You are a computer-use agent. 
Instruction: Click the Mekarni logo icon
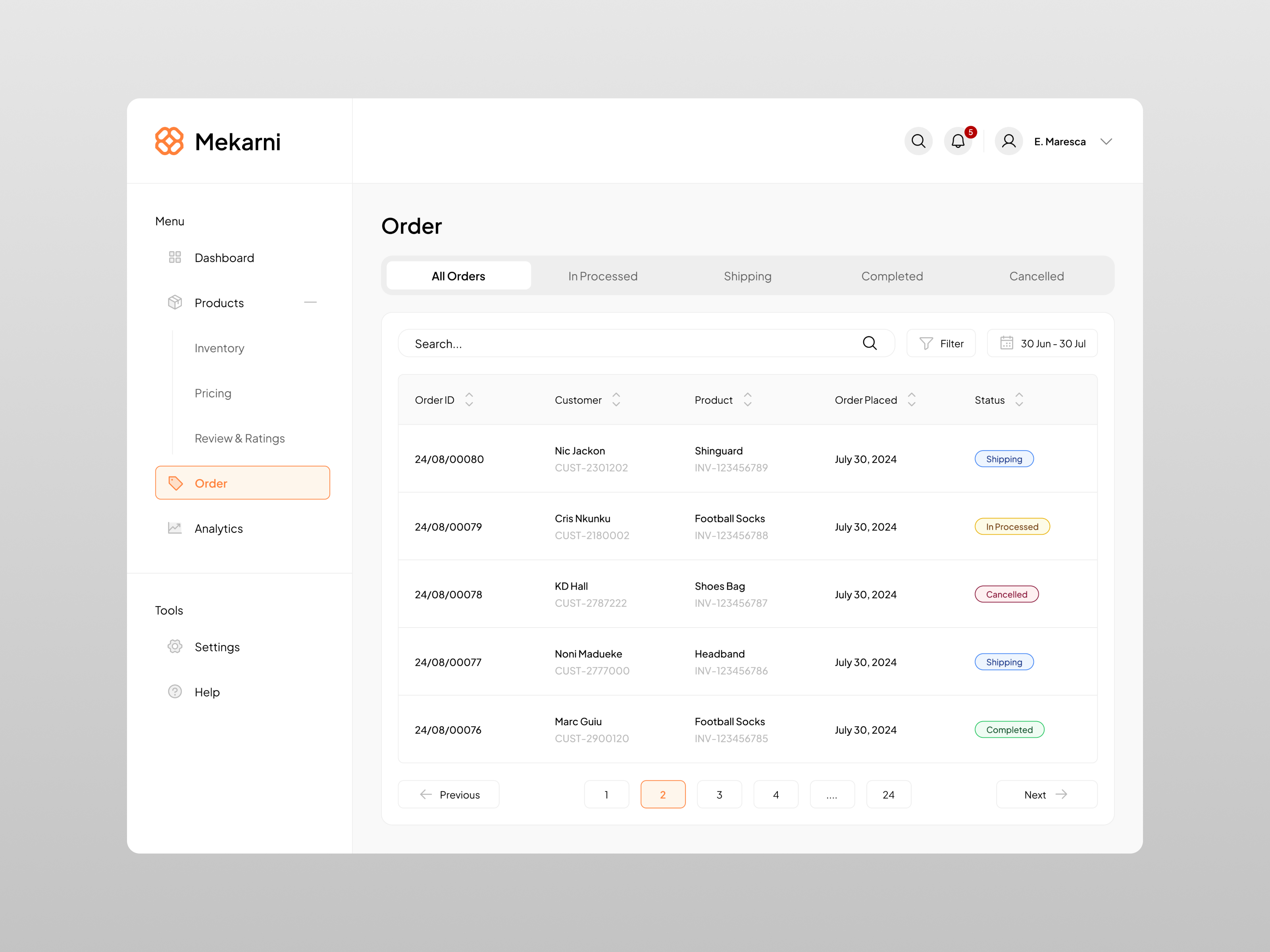(x=169, y=141)
